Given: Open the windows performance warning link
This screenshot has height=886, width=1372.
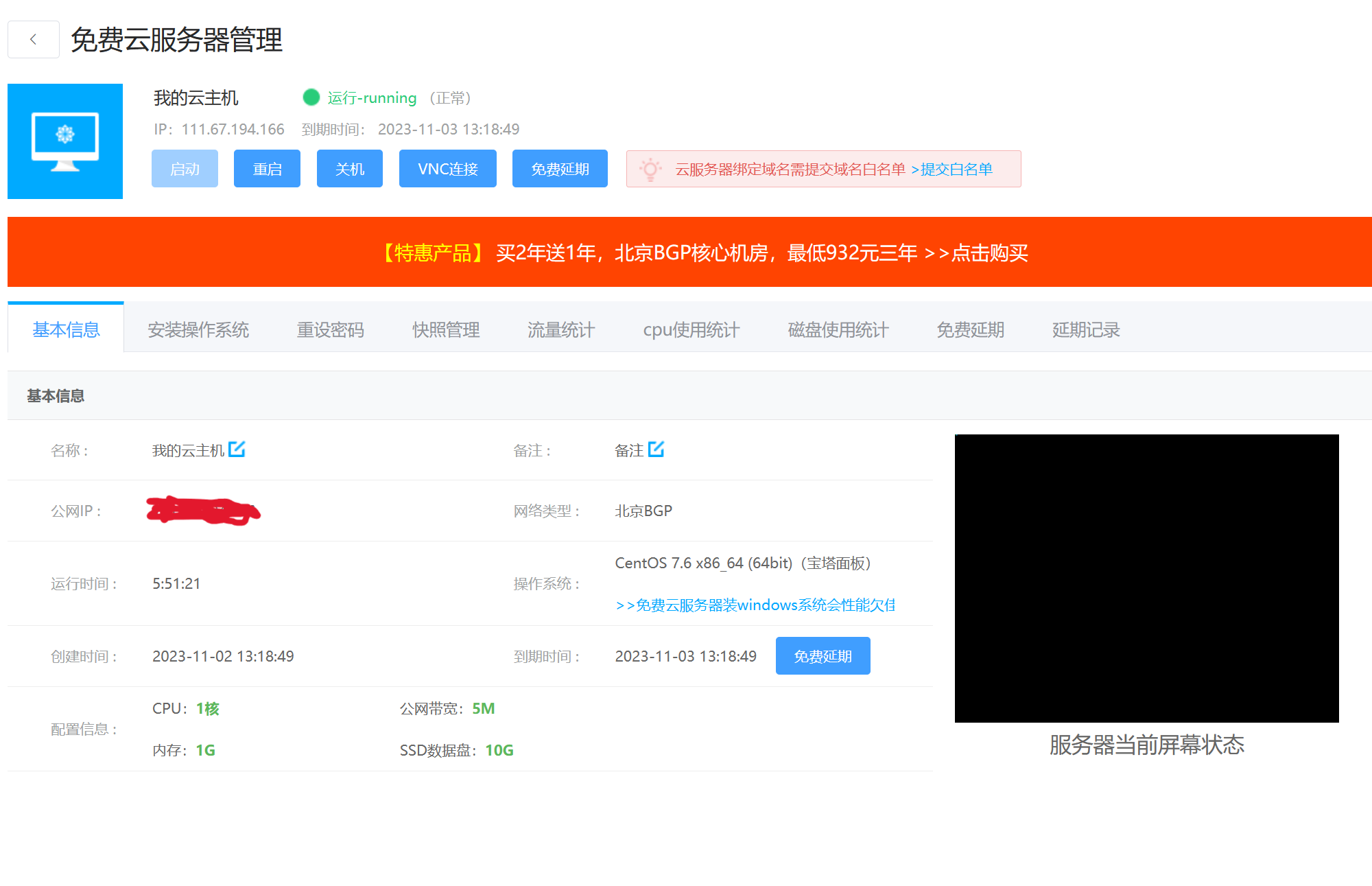Looking at the screenshot, I should click(755, 605).
